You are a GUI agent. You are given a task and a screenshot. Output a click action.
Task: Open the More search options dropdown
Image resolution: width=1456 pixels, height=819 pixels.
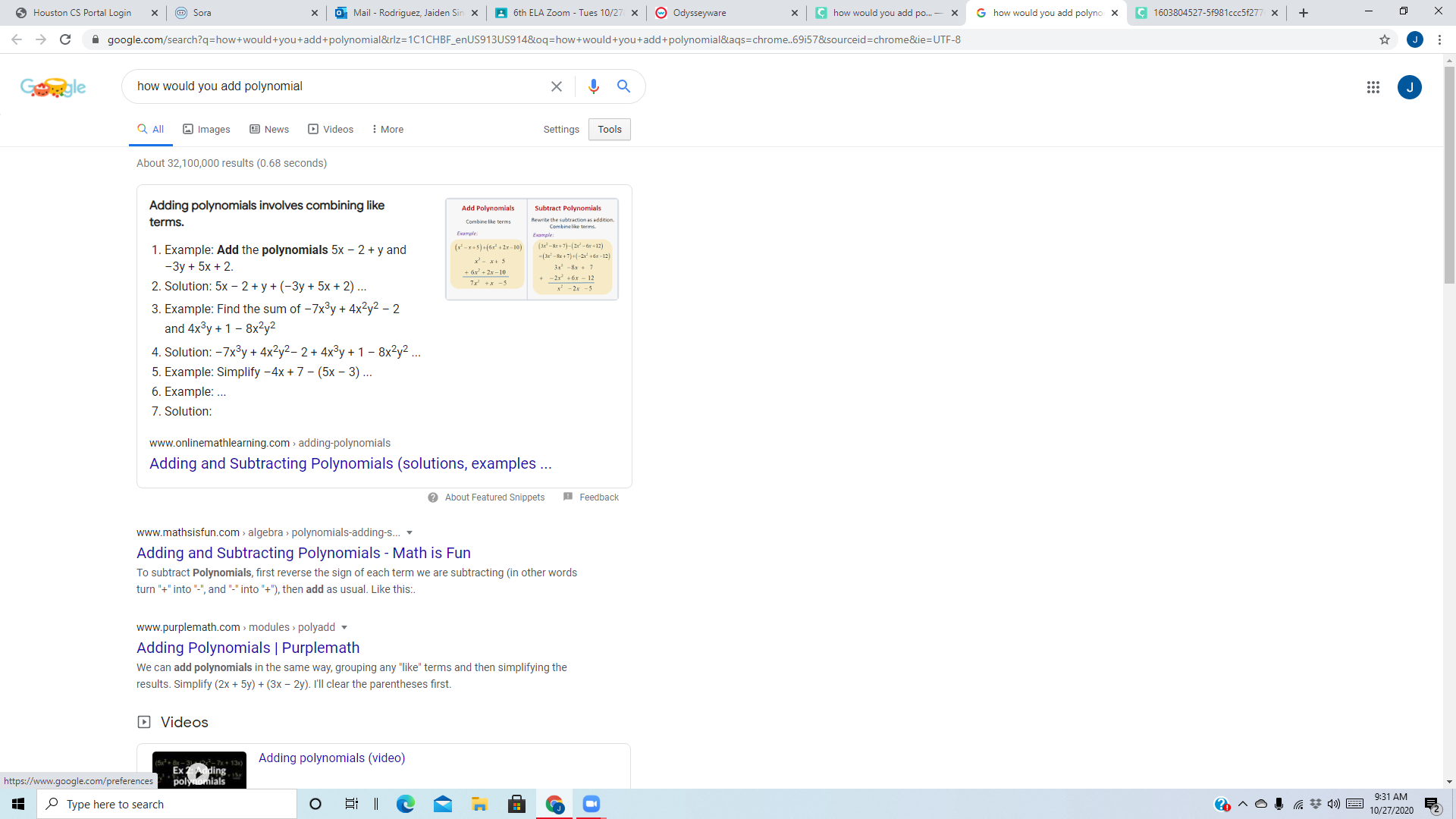point(387,130)
